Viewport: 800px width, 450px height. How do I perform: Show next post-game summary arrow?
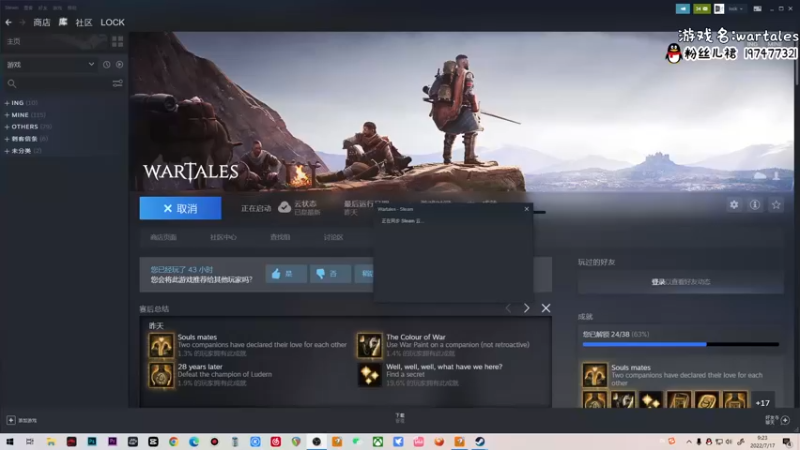(527, 308)
